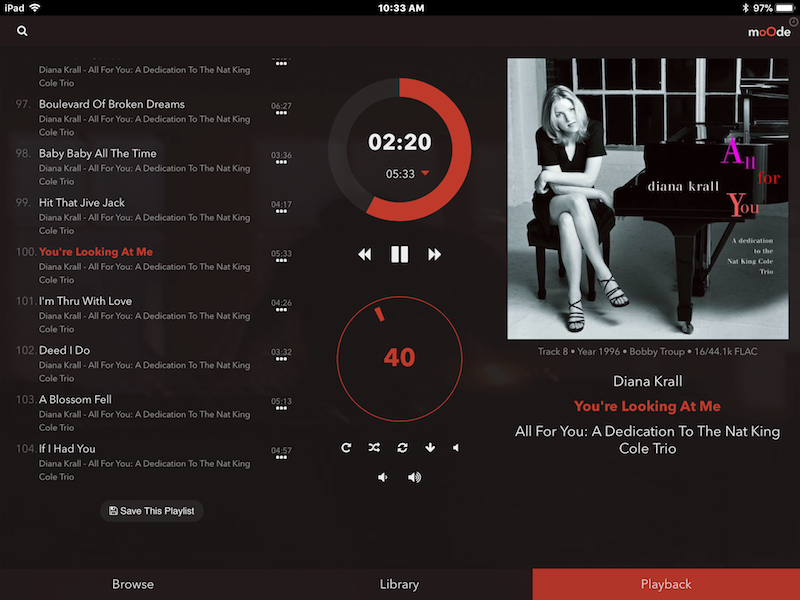The width and height of the screenshot is (800, 600).
Task: Open the menu dots for Deed I Do
Action: [x=281, y=359]
